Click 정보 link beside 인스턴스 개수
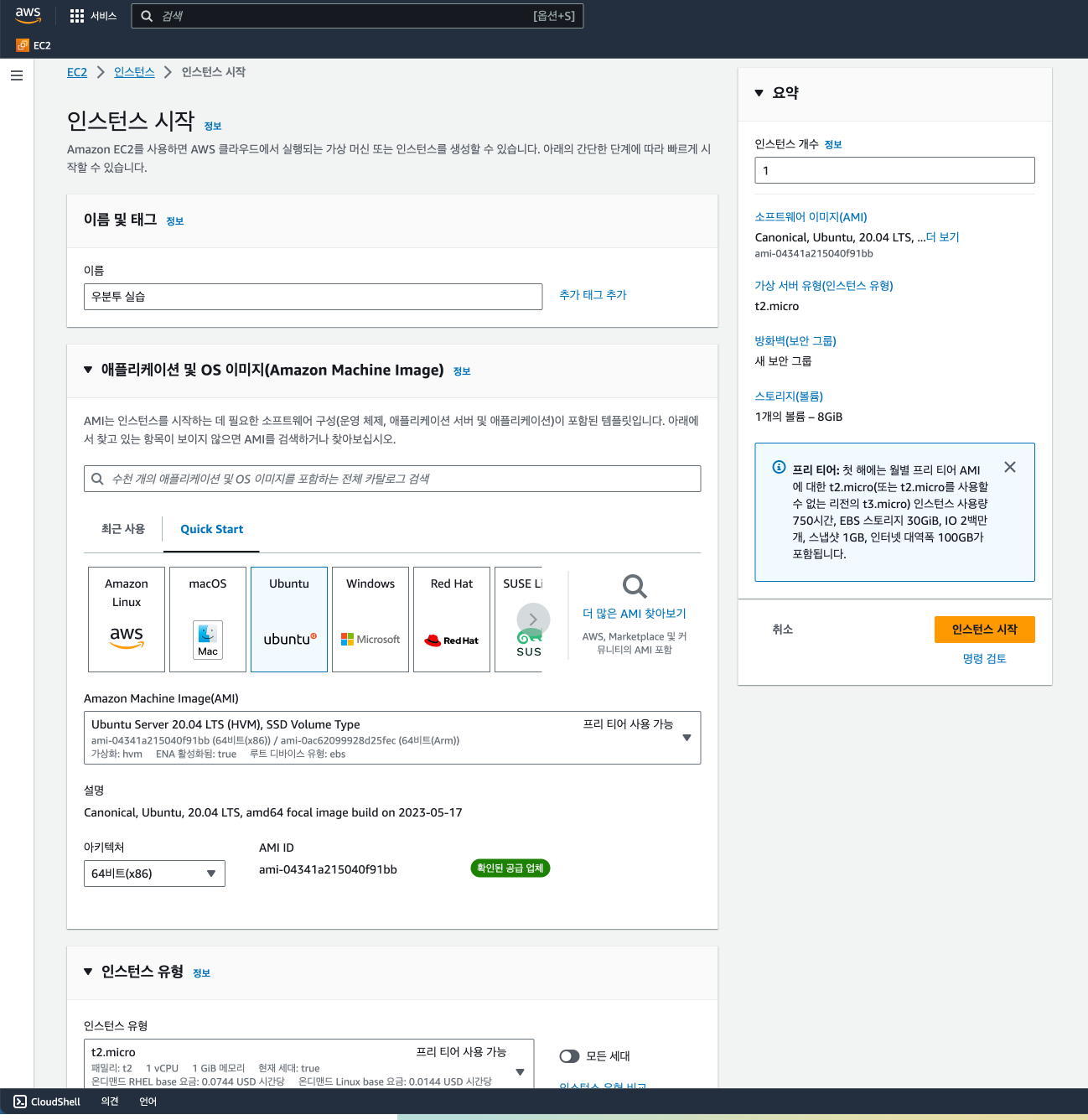 [833, 145]
